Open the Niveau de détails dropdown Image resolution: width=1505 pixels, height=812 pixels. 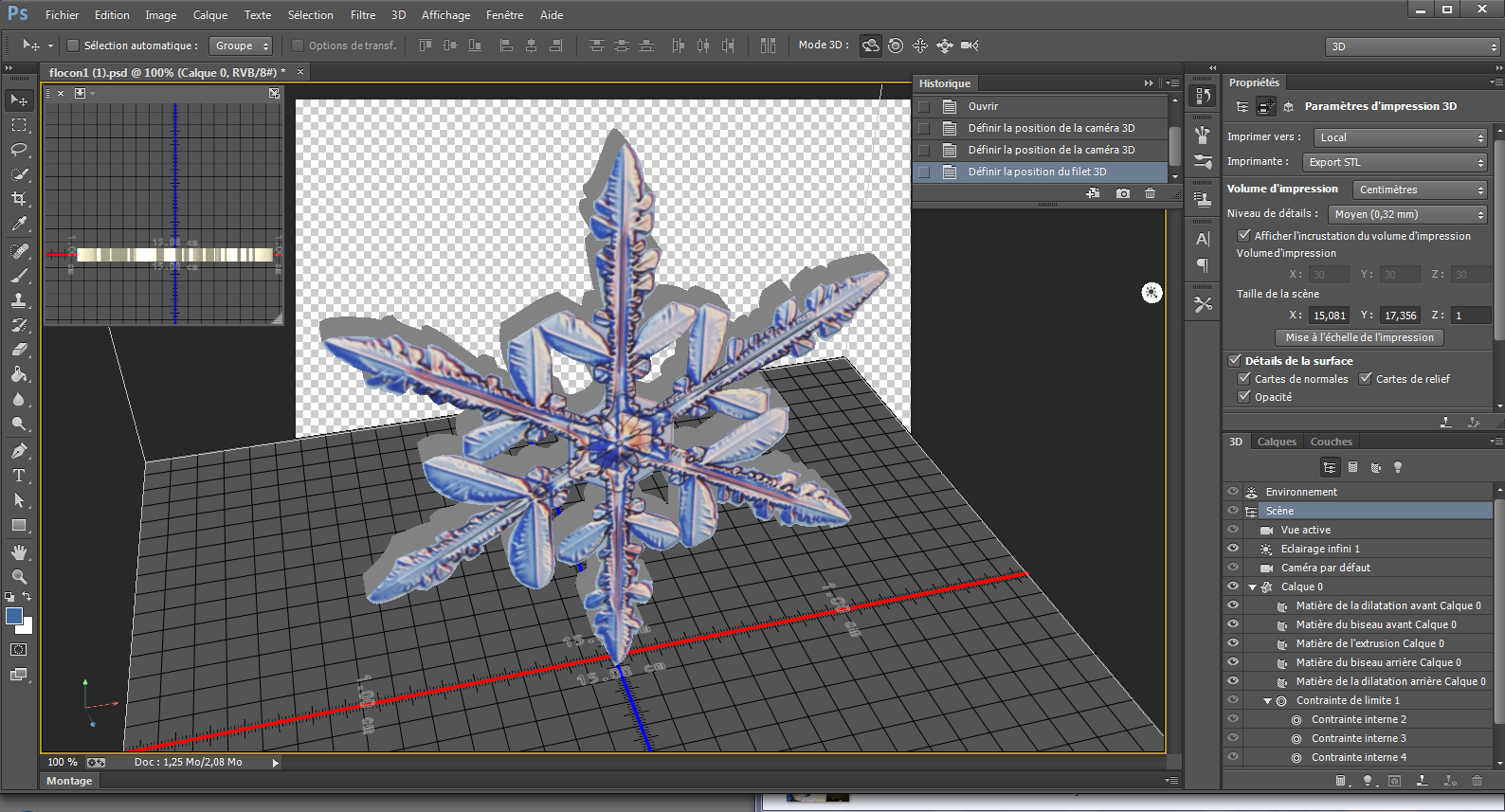(x=1407, y=214)
